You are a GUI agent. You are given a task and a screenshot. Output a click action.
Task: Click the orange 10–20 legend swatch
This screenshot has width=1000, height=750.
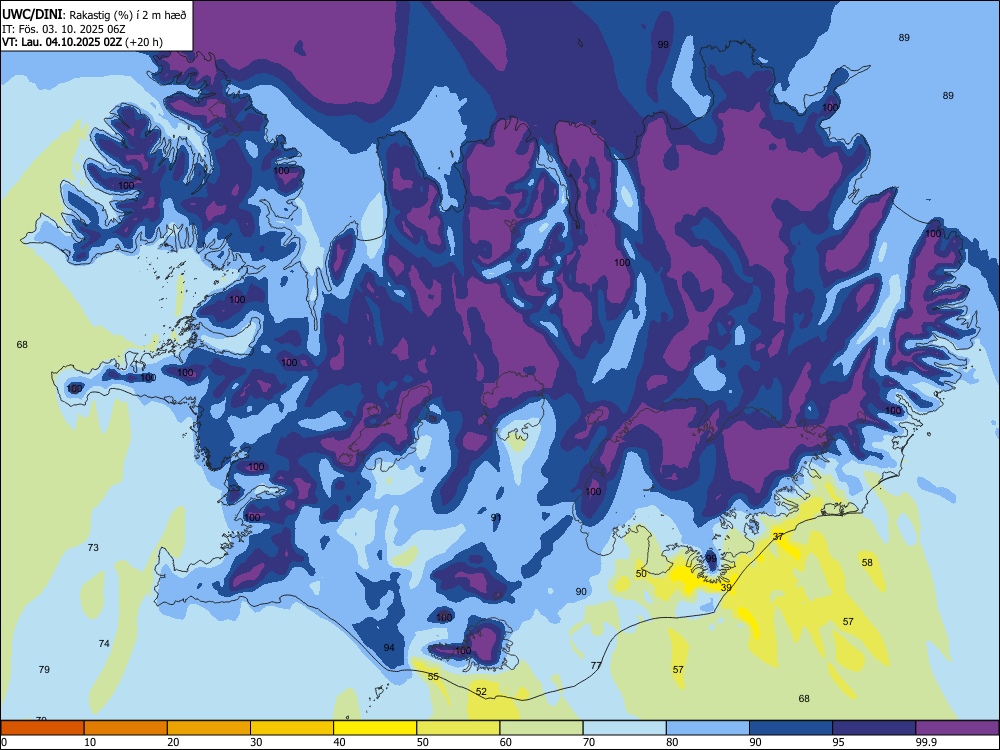click(126, 728)
